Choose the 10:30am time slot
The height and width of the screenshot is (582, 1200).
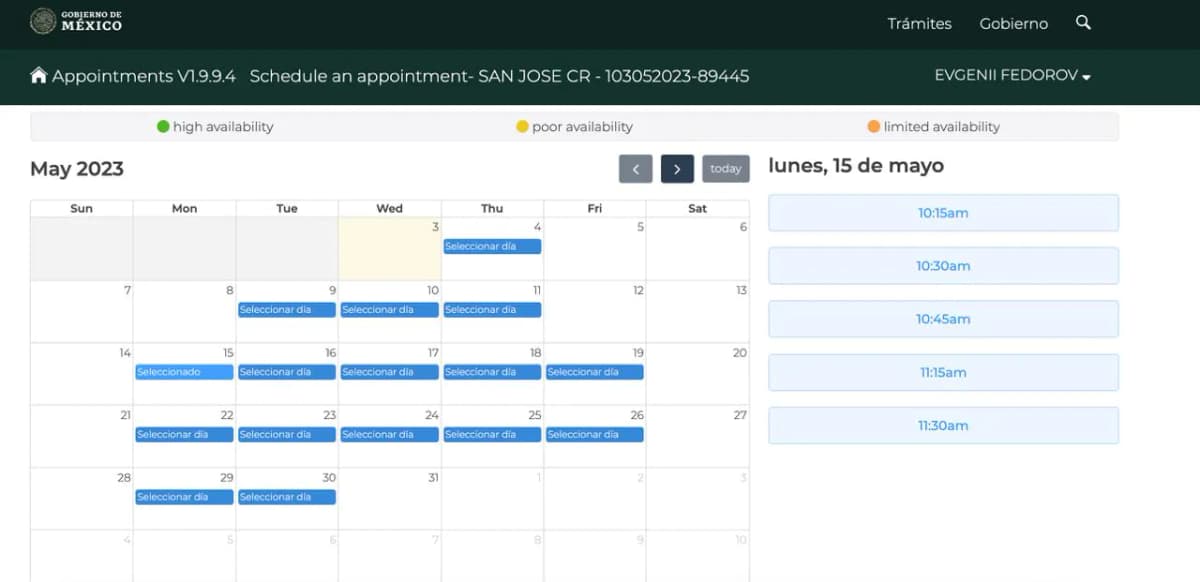point(943,266)
